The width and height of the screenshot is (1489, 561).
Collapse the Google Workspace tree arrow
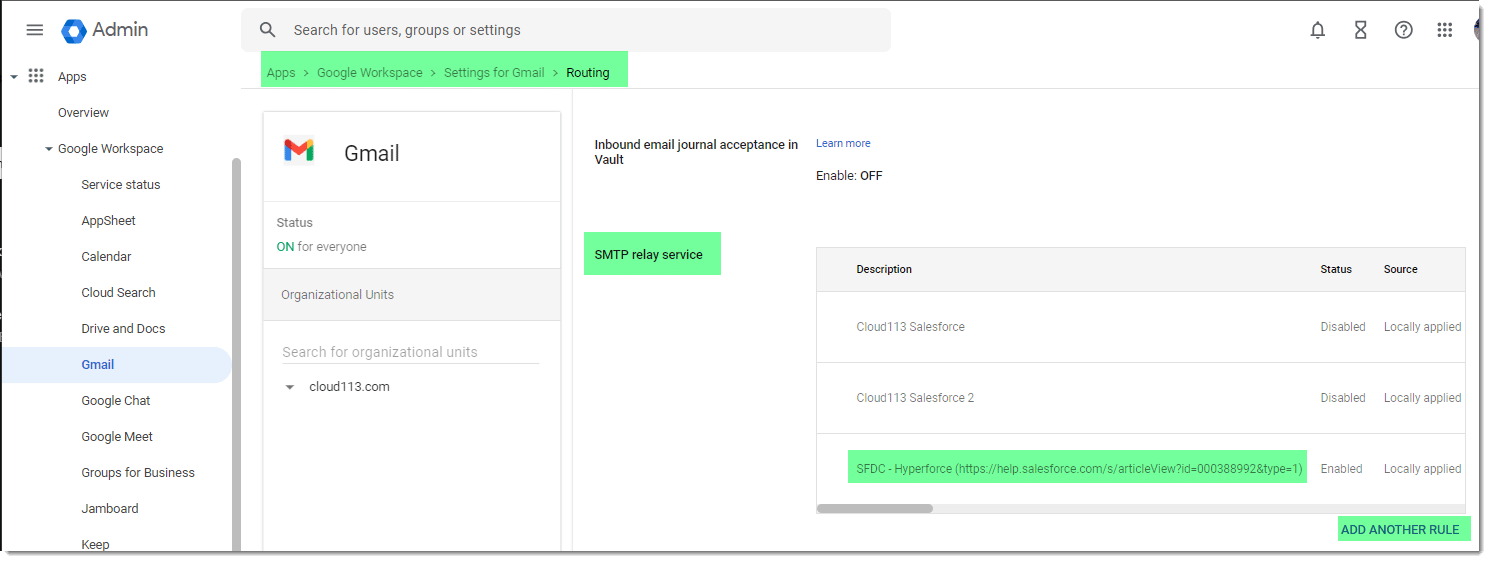click(x=49, y=149)
